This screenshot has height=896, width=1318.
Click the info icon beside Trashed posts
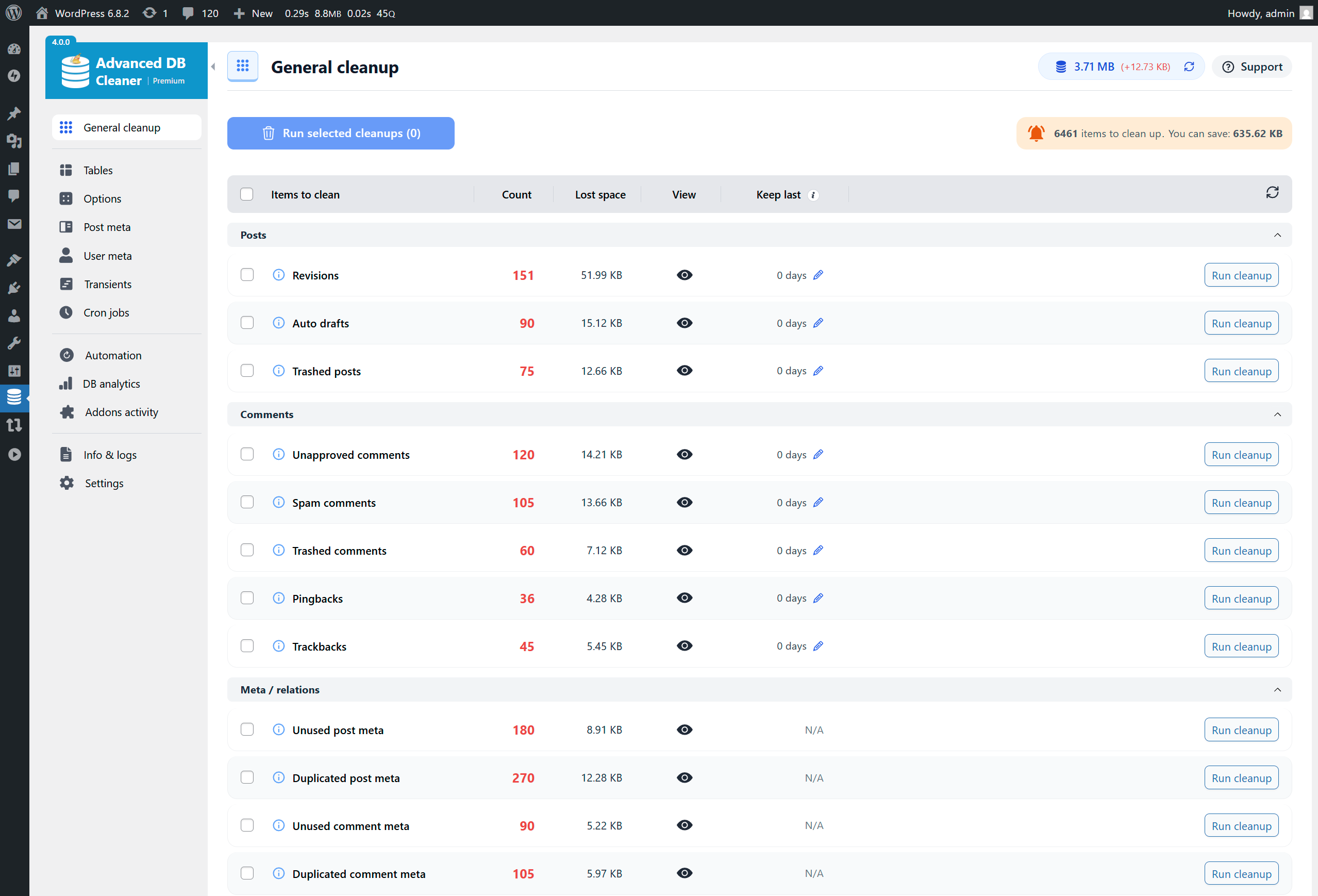tap(278, 371)
